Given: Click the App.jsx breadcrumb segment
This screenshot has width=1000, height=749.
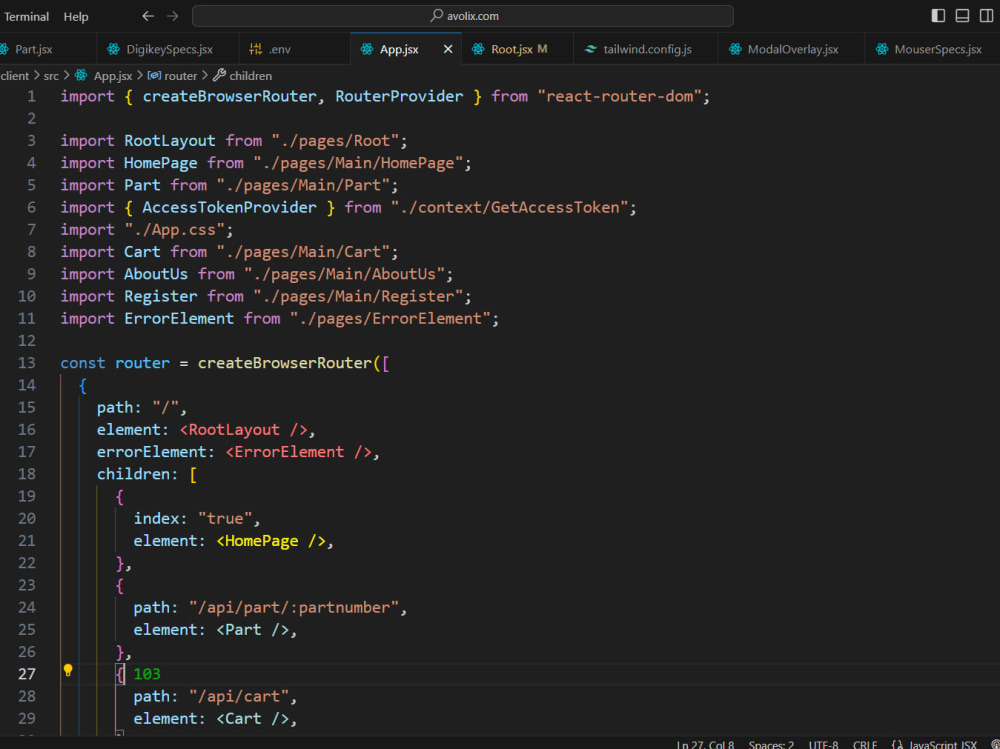Looking at the screenshot, I should click(x=113, y=76).
